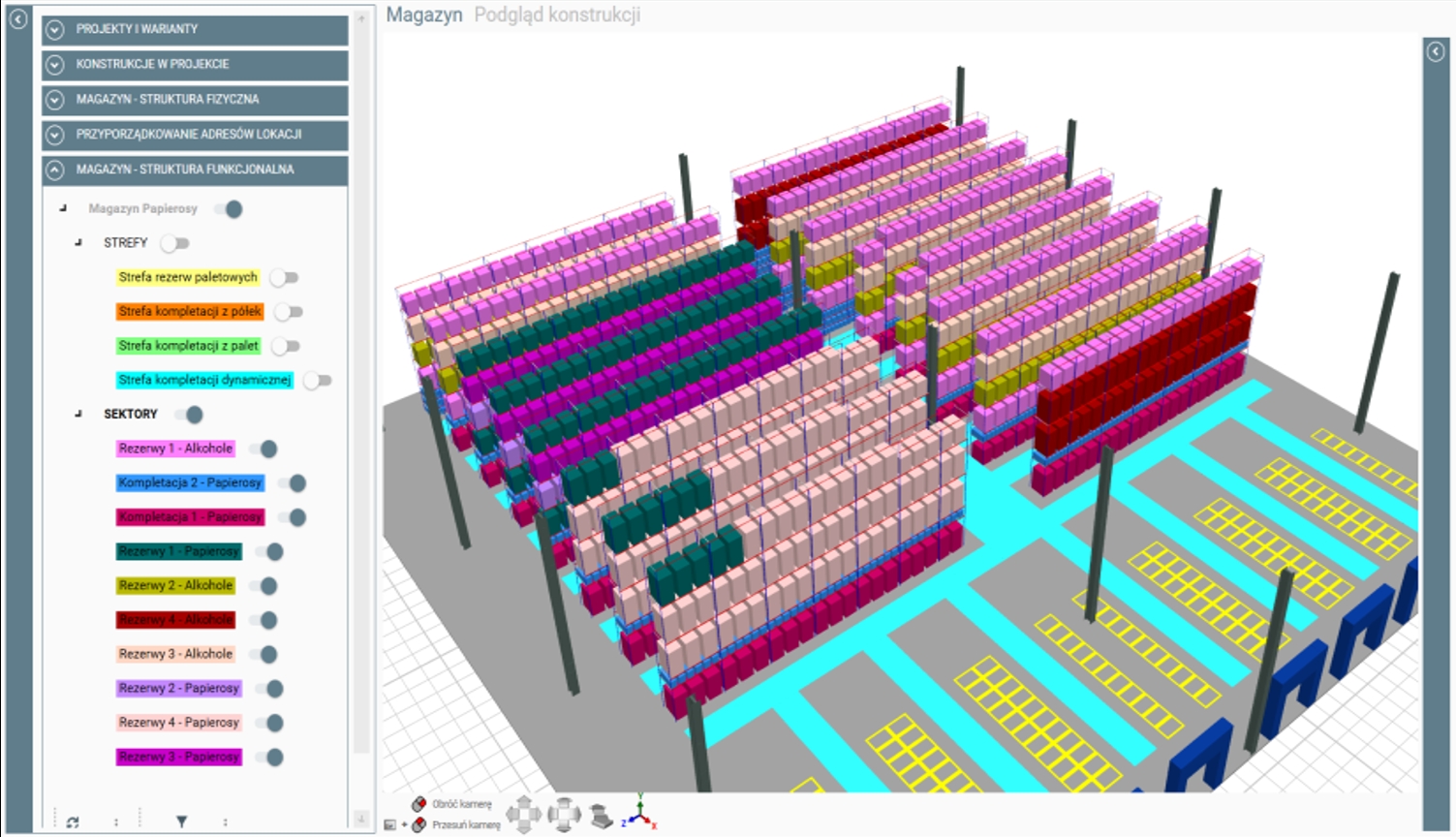1456x837 pixels.
Task: Expand KONSTRUKCJE W PROJEKCIE panel
Action: coord(55,64)
